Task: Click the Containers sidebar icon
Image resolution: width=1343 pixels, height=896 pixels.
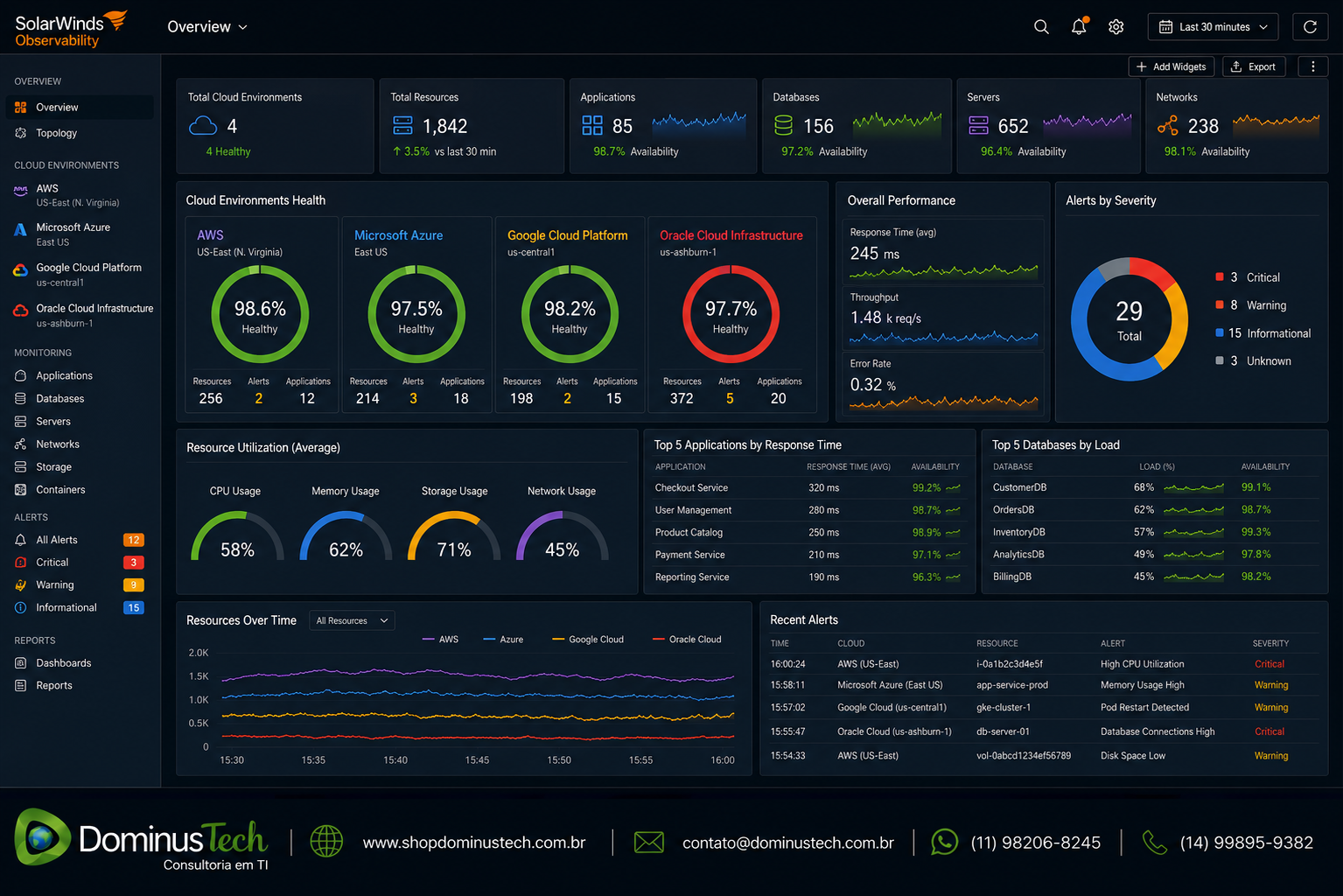Action: pos(20,490)
